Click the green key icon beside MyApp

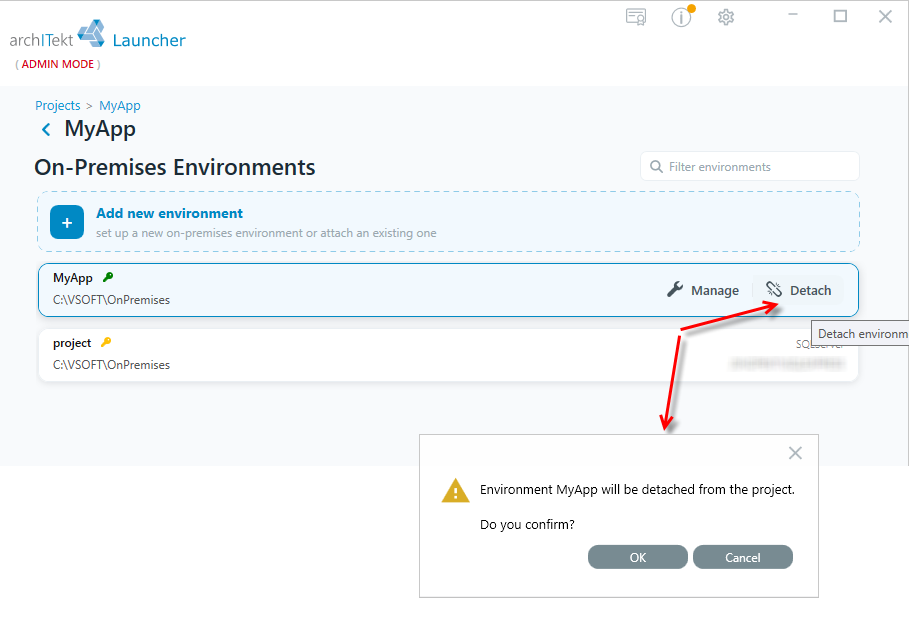click(108, 277)
